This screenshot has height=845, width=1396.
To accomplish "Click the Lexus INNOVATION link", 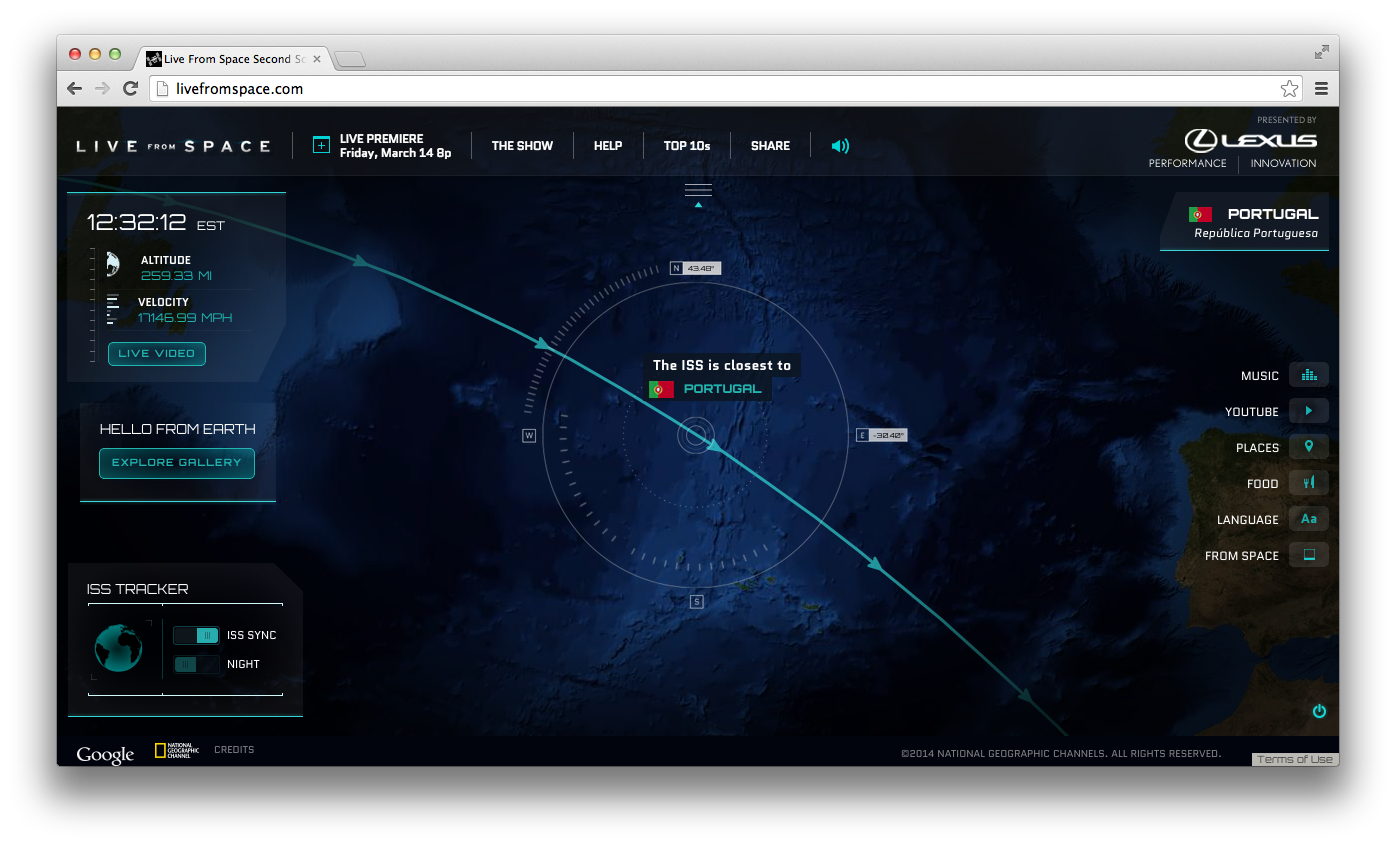I will coord(1283,163).
